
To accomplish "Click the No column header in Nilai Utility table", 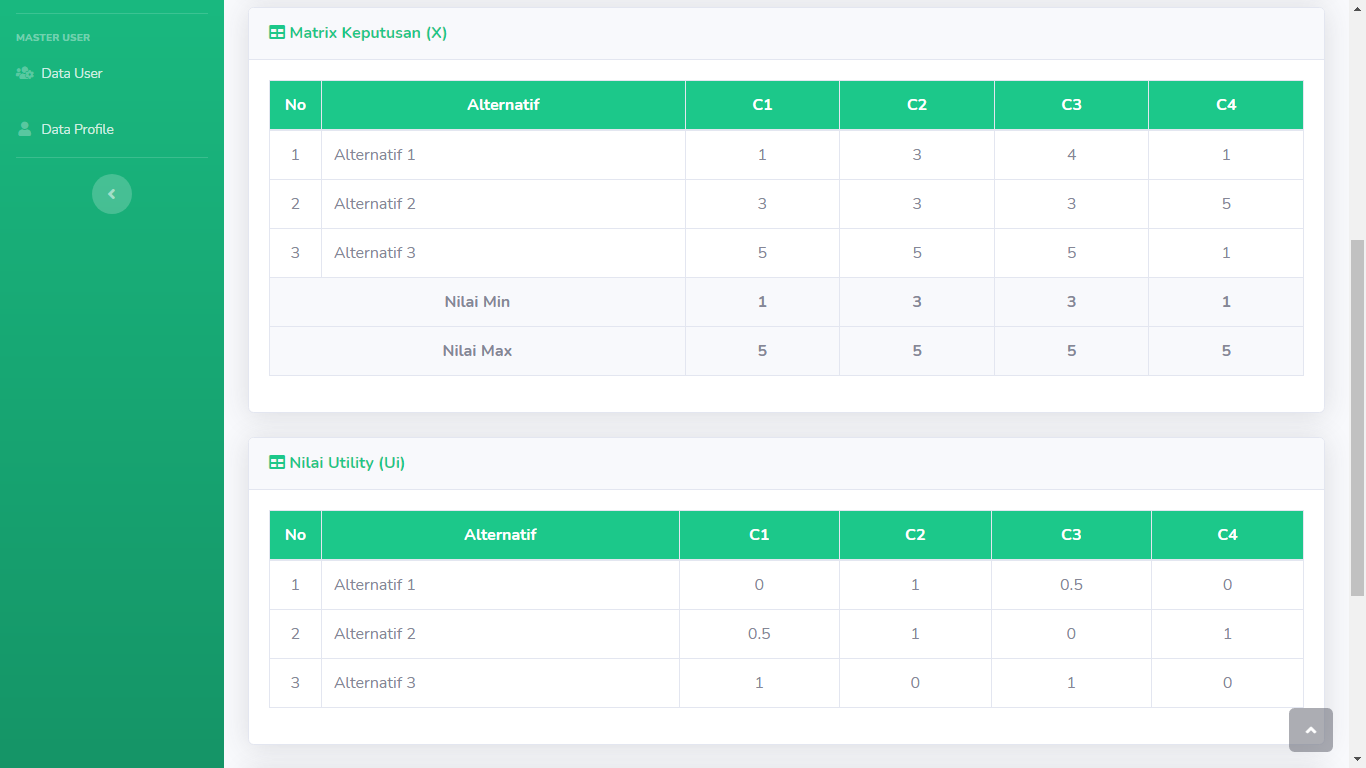I will point(295,535).
